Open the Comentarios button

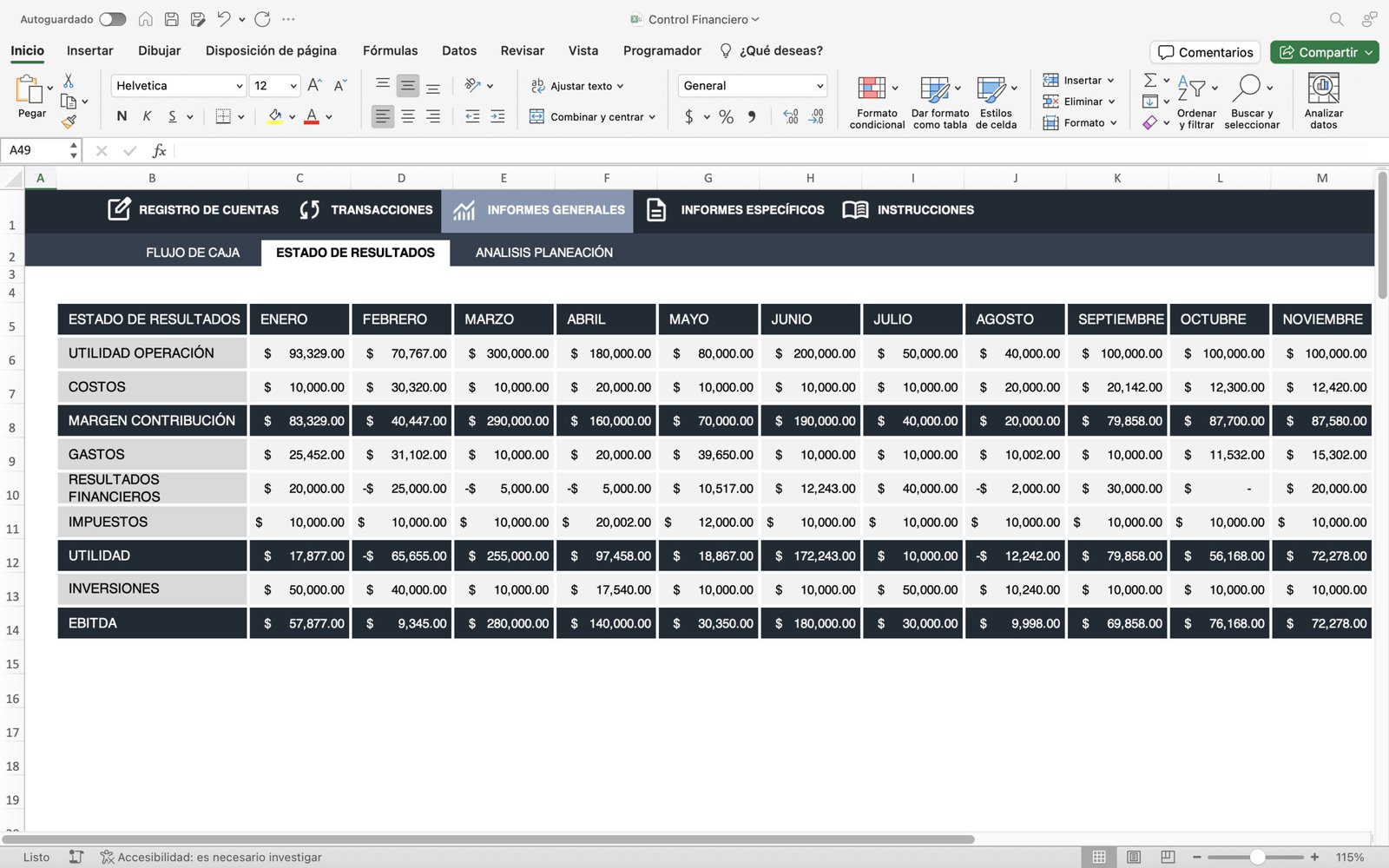point(1205,52)
